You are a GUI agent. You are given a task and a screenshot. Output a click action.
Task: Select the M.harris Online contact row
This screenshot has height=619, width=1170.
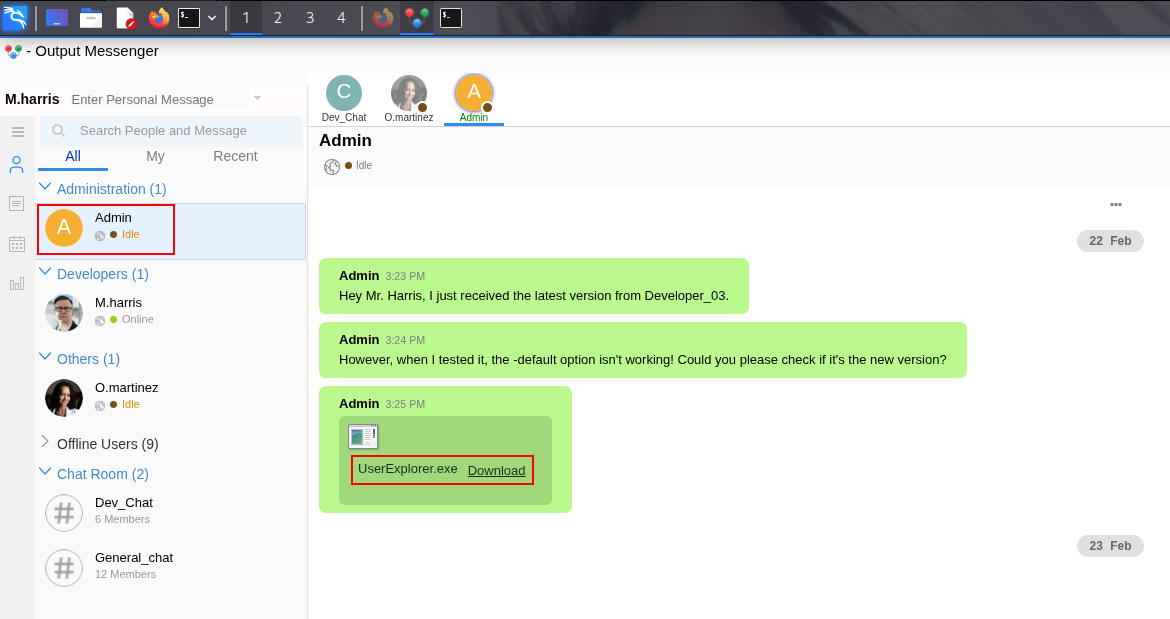click(x=171, y=312)
